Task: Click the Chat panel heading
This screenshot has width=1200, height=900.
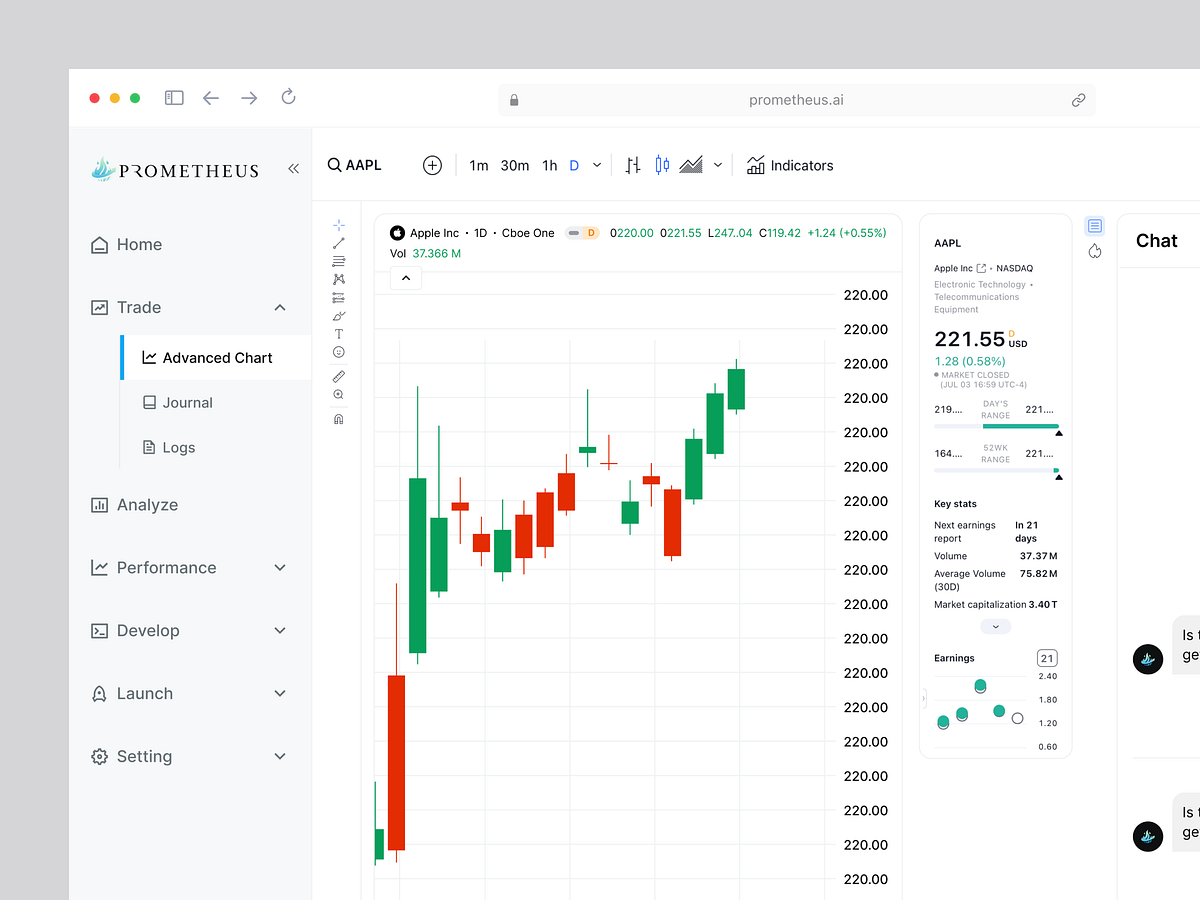Action: (x=1157, y=240)
